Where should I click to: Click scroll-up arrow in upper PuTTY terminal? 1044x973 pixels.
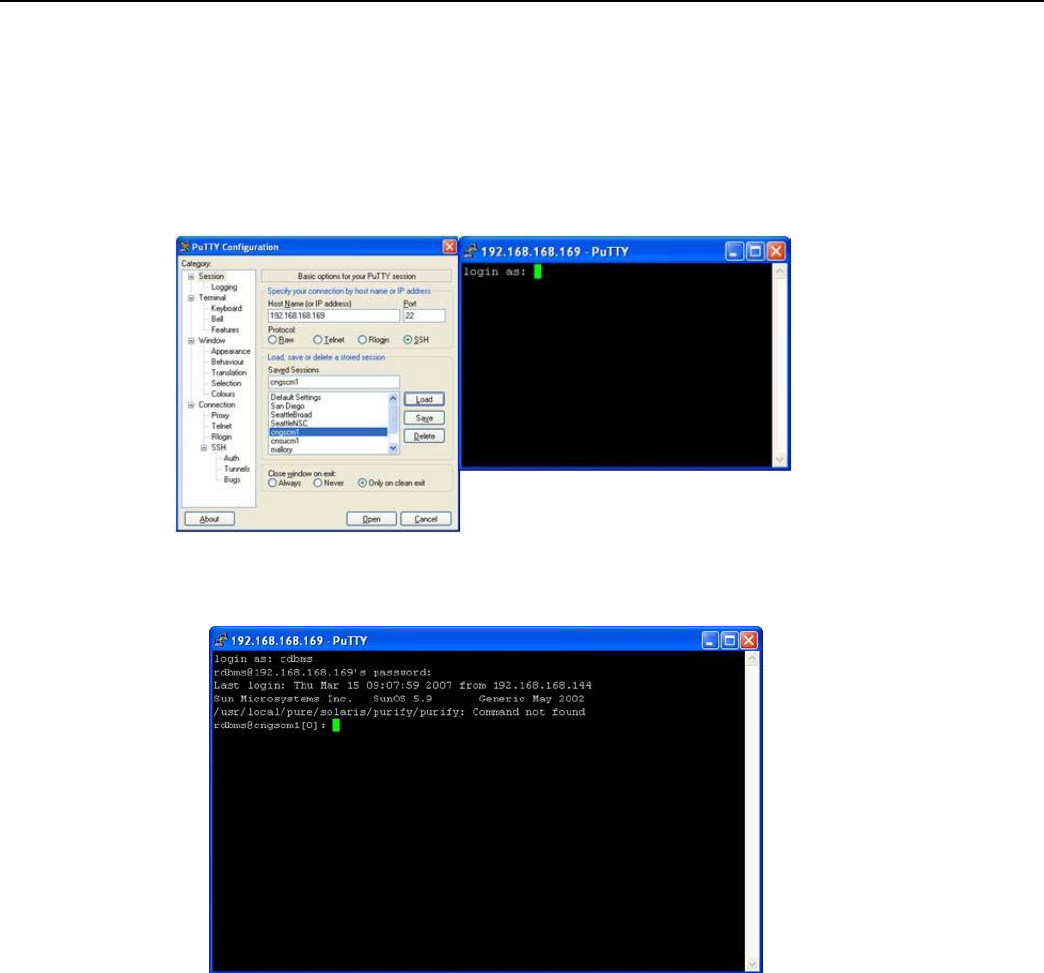(x=780, y=271)
